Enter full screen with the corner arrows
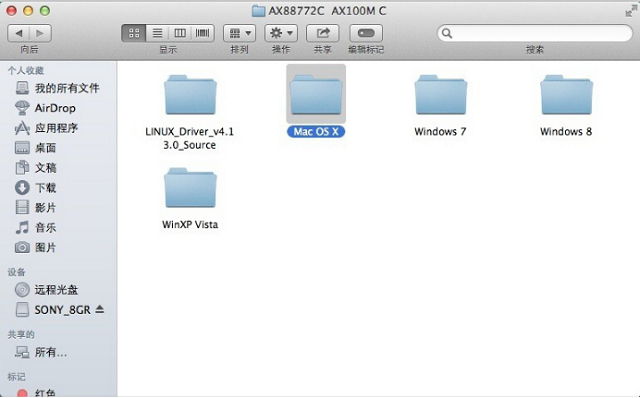Screen dimensions: 640x398 coord(631,11)
